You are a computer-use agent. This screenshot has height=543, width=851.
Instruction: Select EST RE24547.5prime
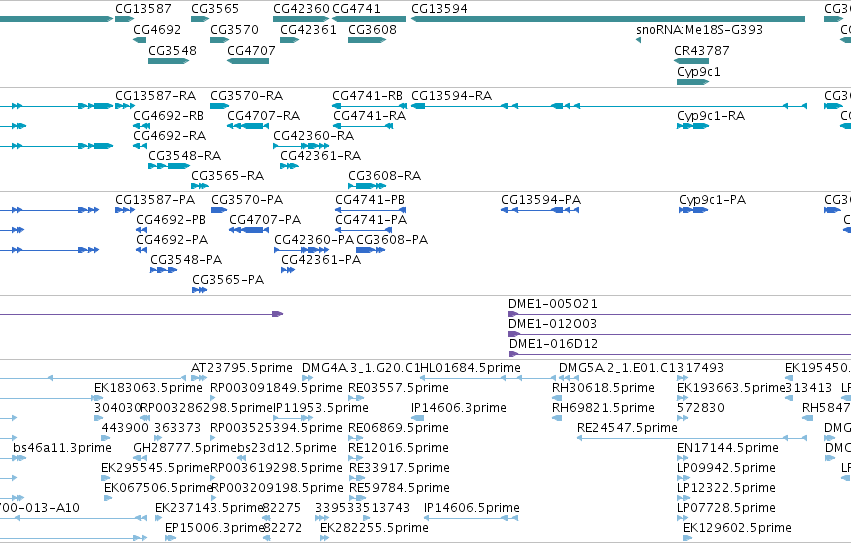[692, 439]
